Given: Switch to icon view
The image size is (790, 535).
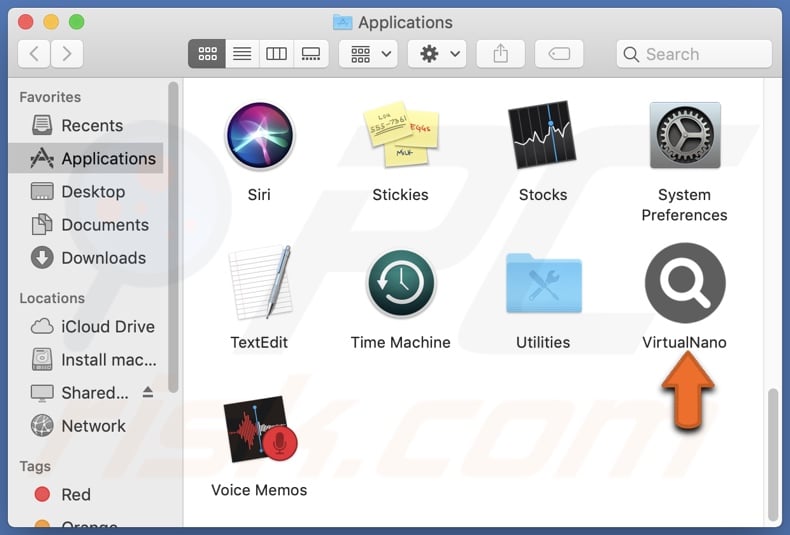Looking at the screenshot, I should (x=207, y=53).
